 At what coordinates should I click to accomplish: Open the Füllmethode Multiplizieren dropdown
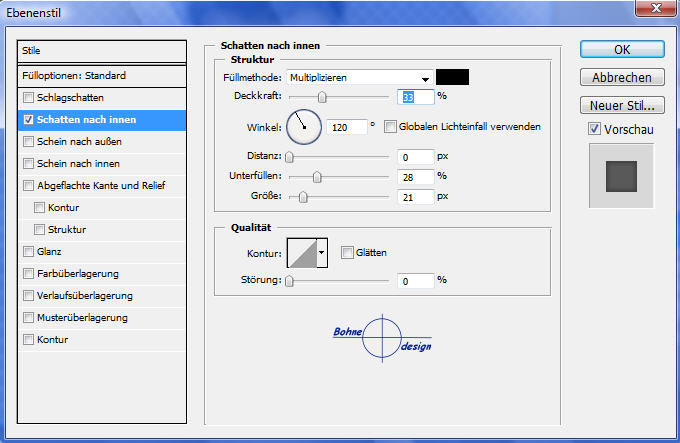tap(360, 78)
